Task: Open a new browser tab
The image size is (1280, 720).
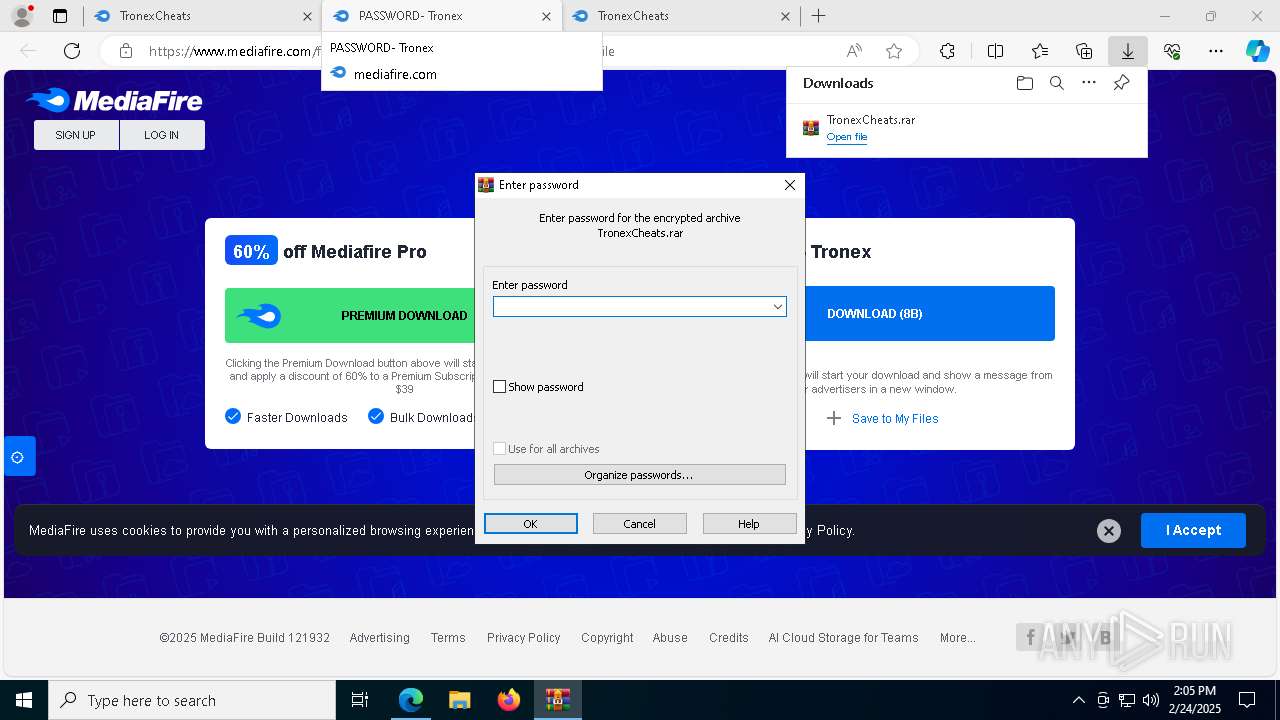Action: 818,16
